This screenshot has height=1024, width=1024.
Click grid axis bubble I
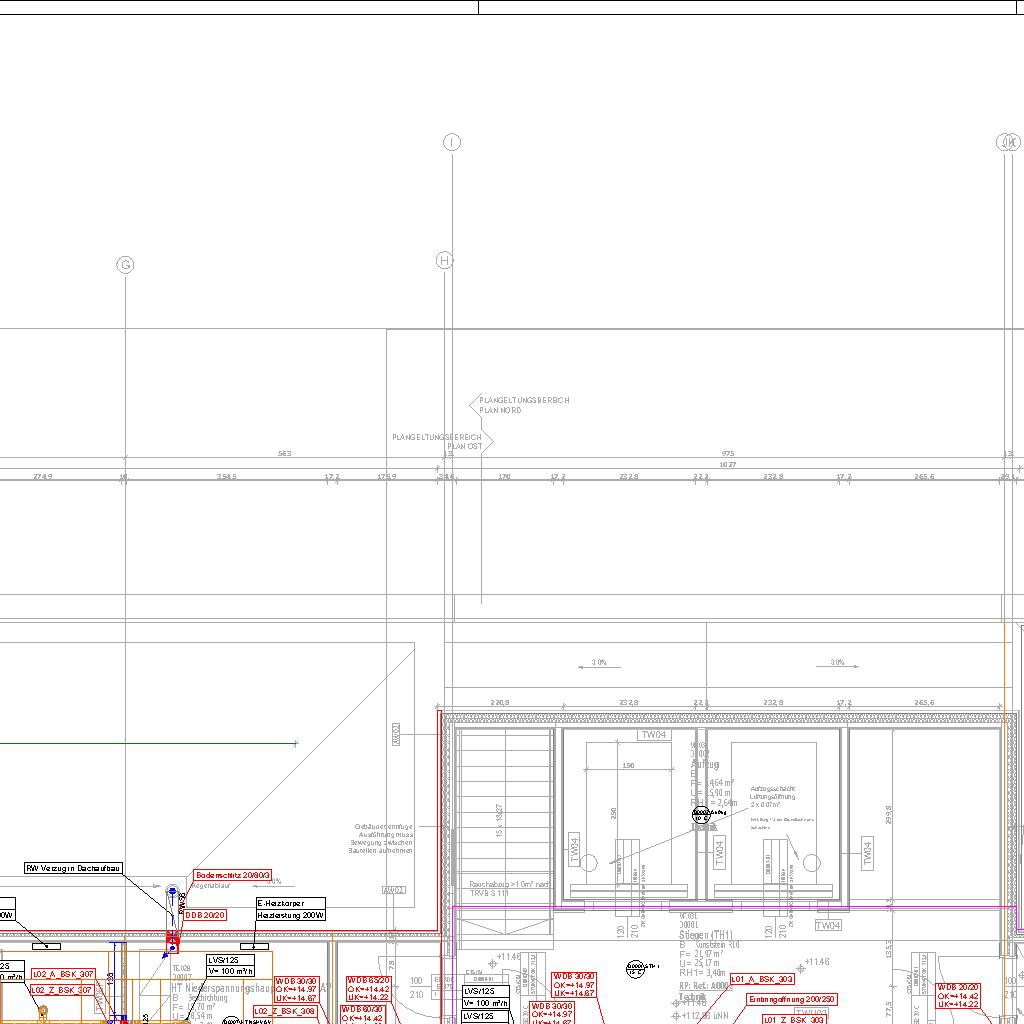point(452,143)
